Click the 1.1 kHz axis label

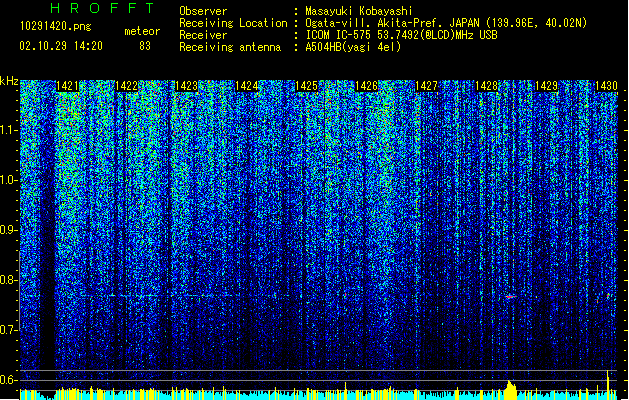8,130
